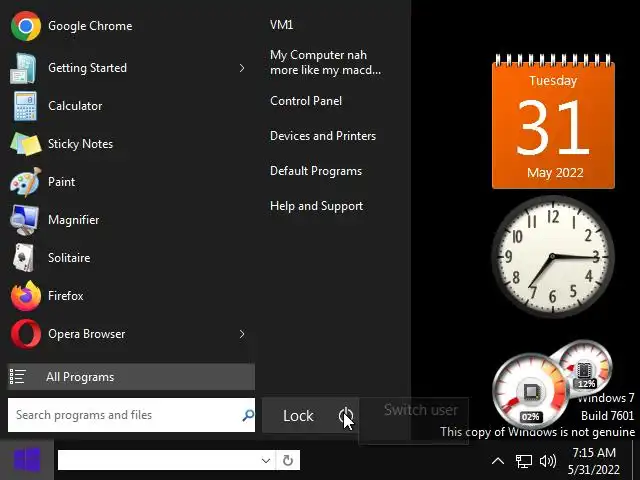
Task: Open My Computer nah more like my macd...
Action: 325,62
